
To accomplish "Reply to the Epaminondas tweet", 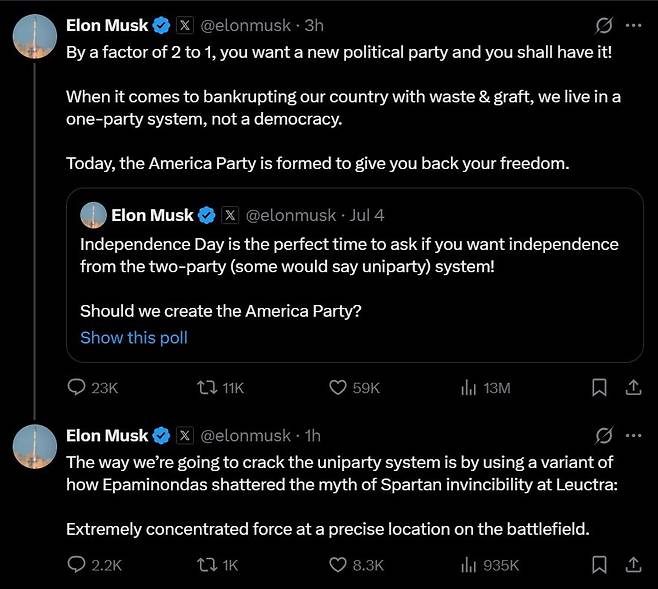I will pyautogui.click(x=77, y=565).
